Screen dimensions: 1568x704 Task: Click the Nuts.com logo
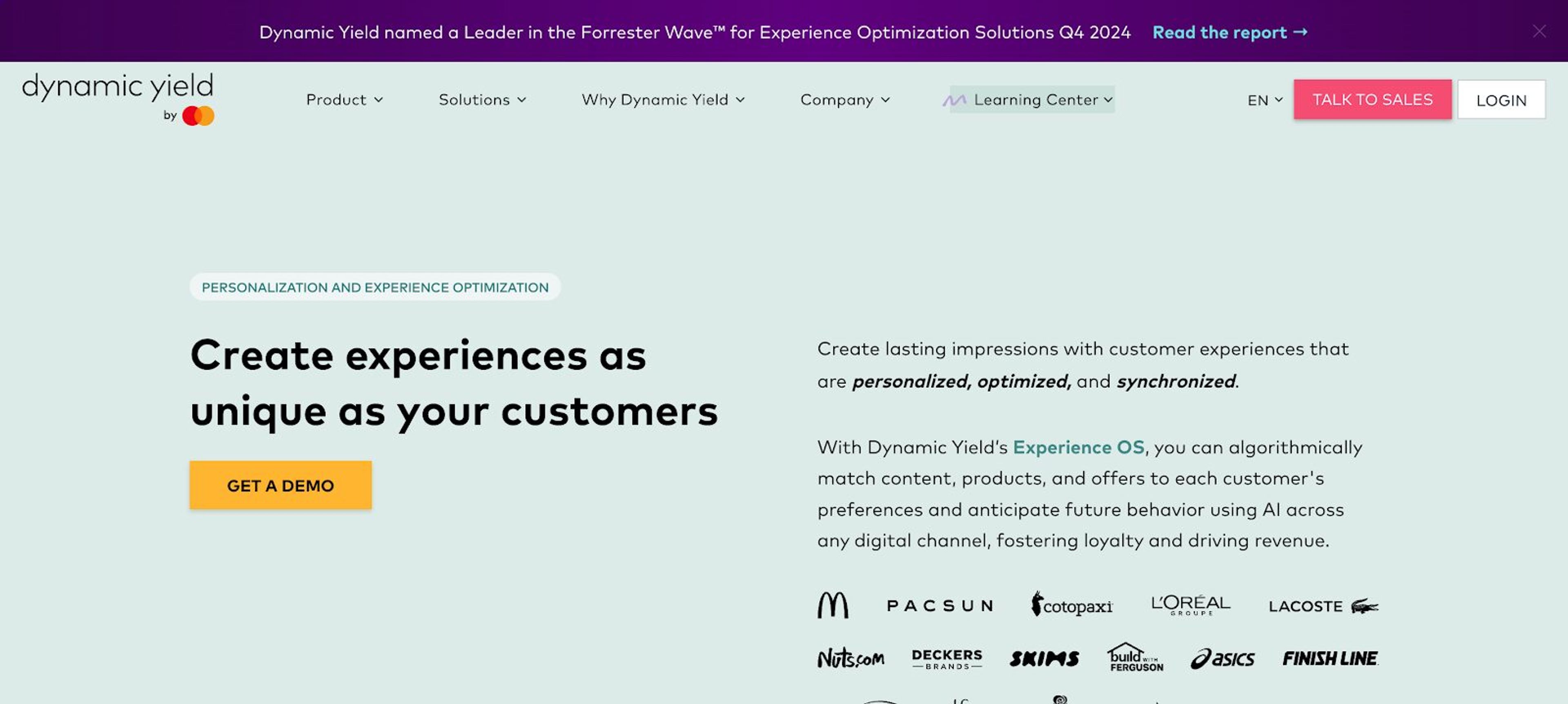(x=851, y=658)
